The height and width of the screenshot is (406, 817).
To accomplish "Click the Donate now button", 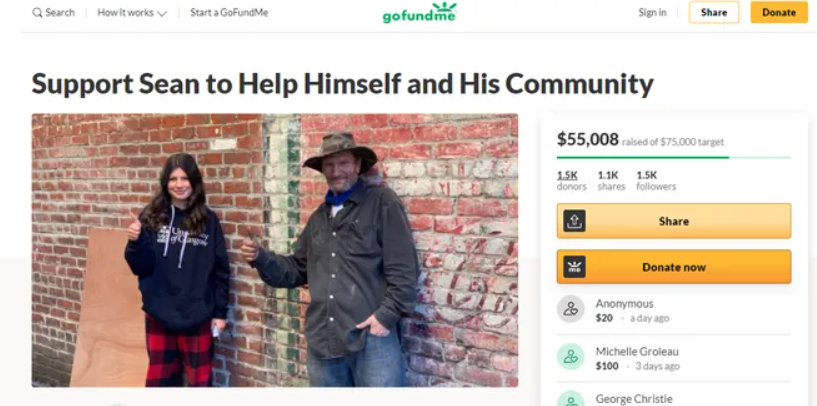I will tap(674, 267).
